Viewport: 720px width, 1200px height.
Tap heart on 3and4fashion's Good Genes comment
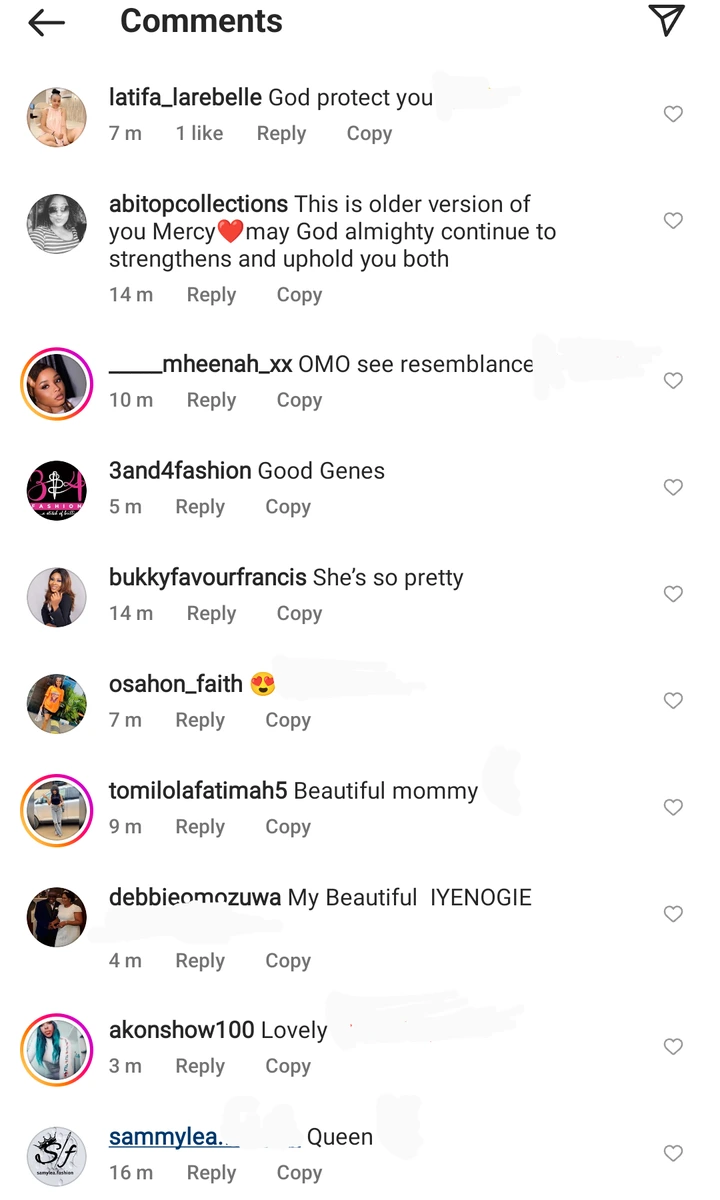click(x=674, y=487)
